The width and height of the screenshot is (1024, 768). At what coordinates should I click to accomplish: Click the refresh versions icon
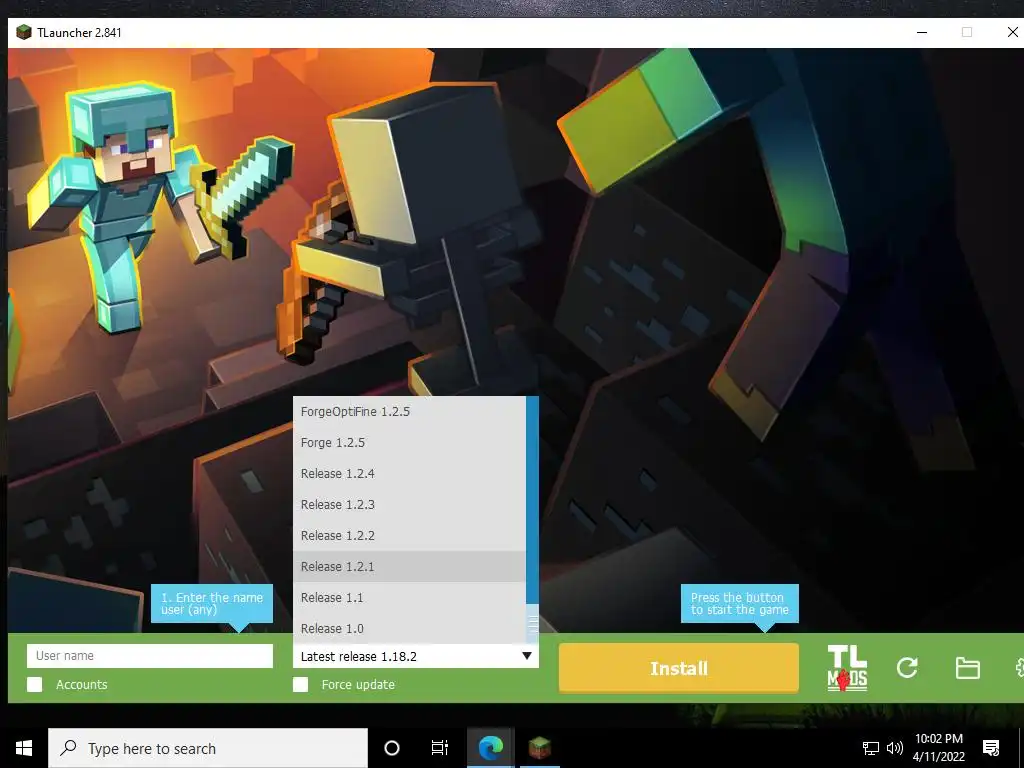click(x=907, y=667)
